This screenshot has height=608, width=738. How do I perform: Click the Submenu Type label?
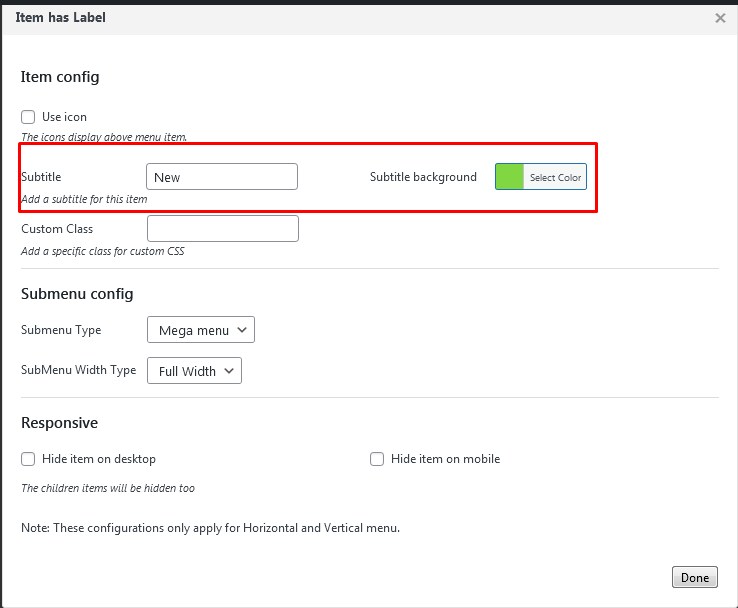61,330
